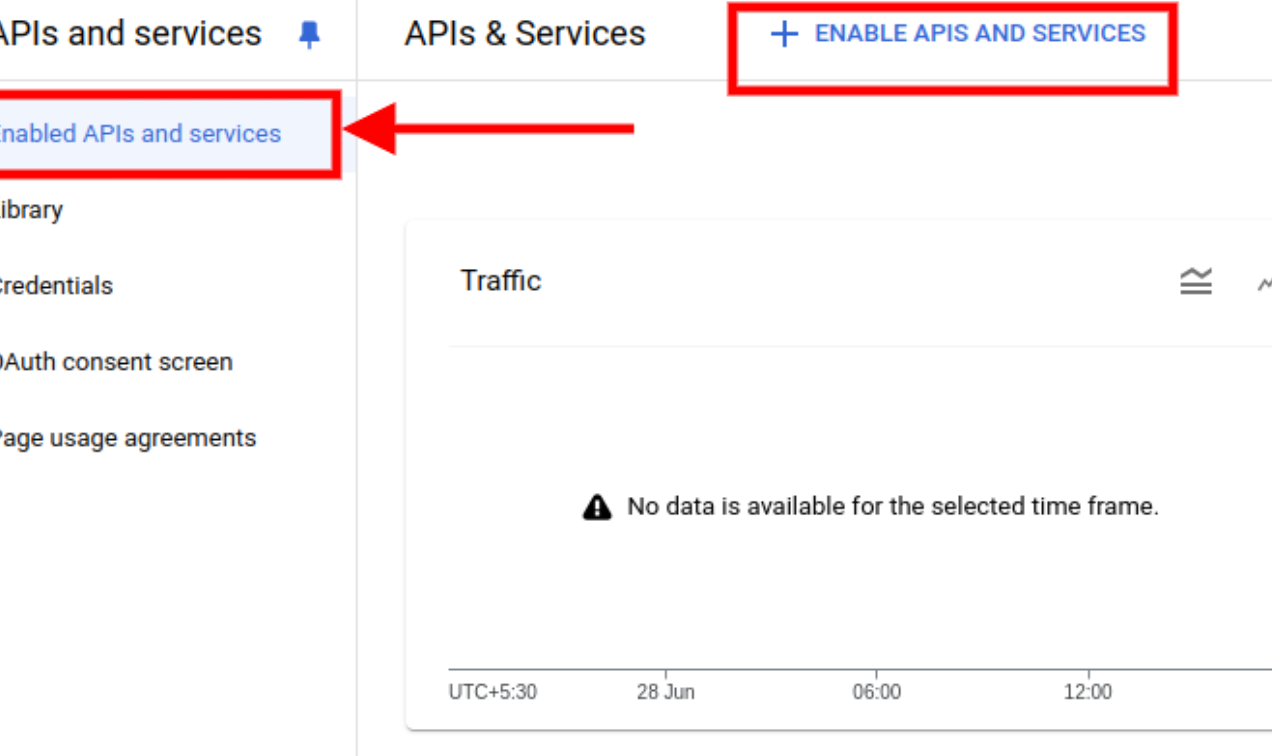The image size is (1272, 756).
Task: Select Page usage agreements item
Action: coord(128,438)
